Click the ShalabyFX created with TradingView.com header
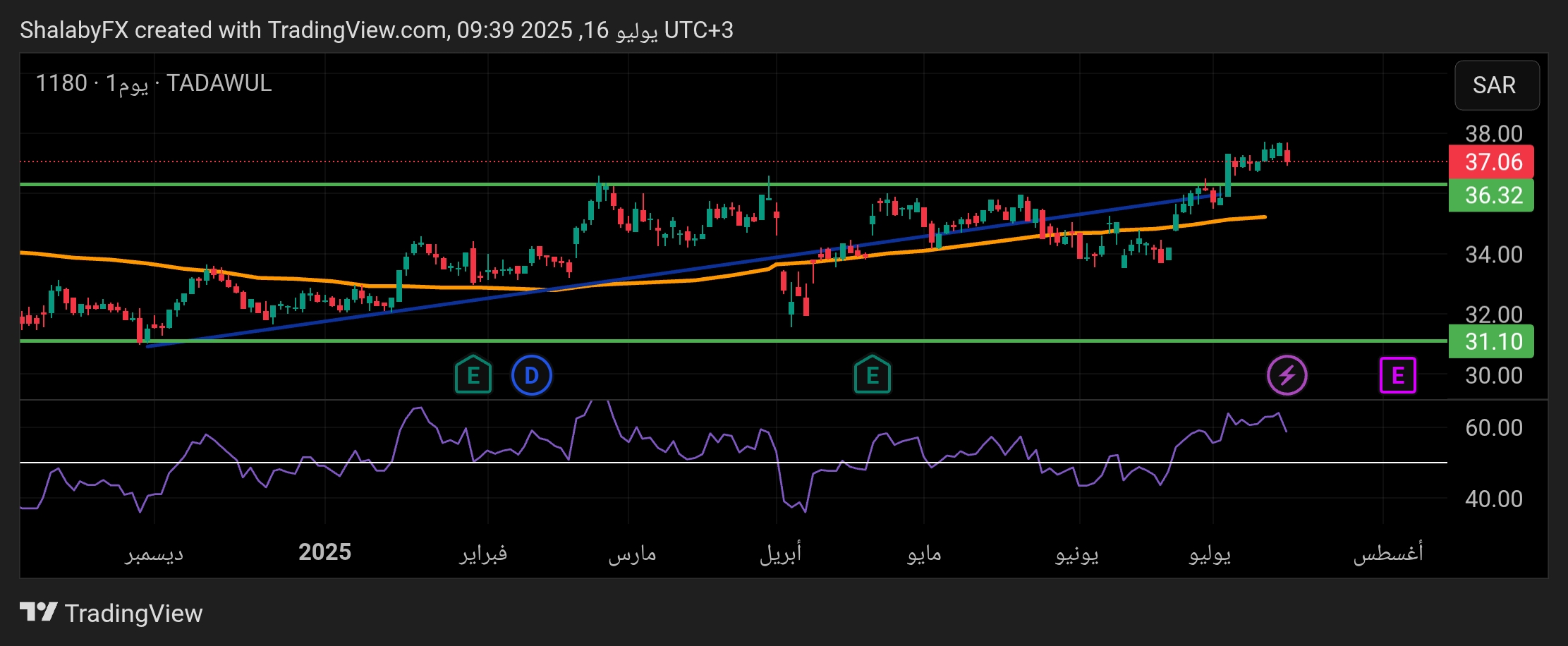1568x646 pixels. (377, 30)
